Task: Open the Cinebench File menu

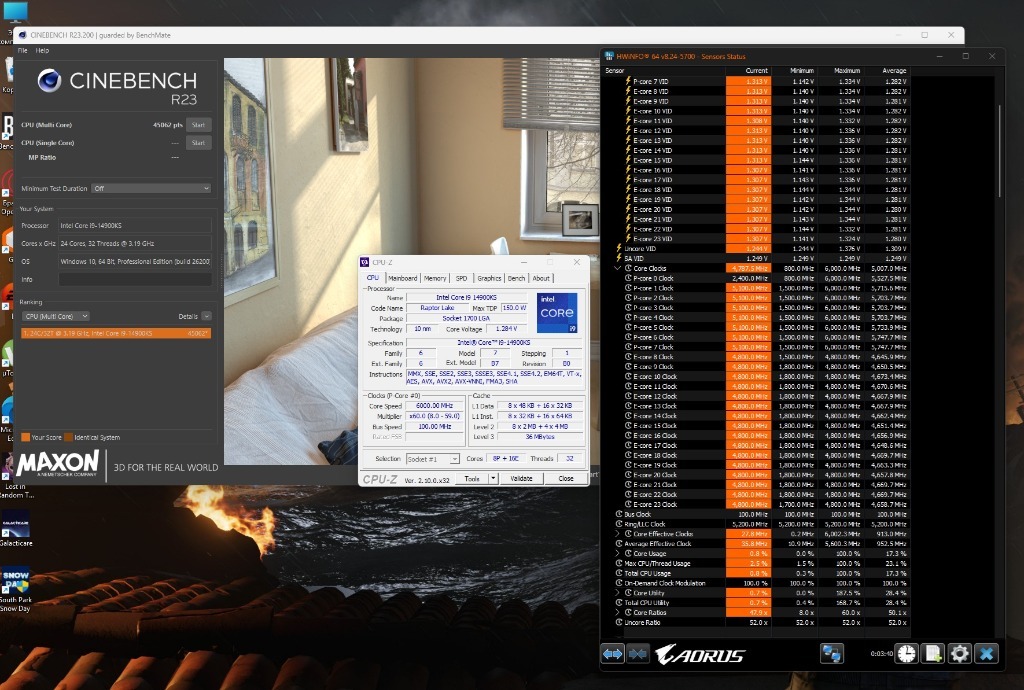Action: (23, 50)
